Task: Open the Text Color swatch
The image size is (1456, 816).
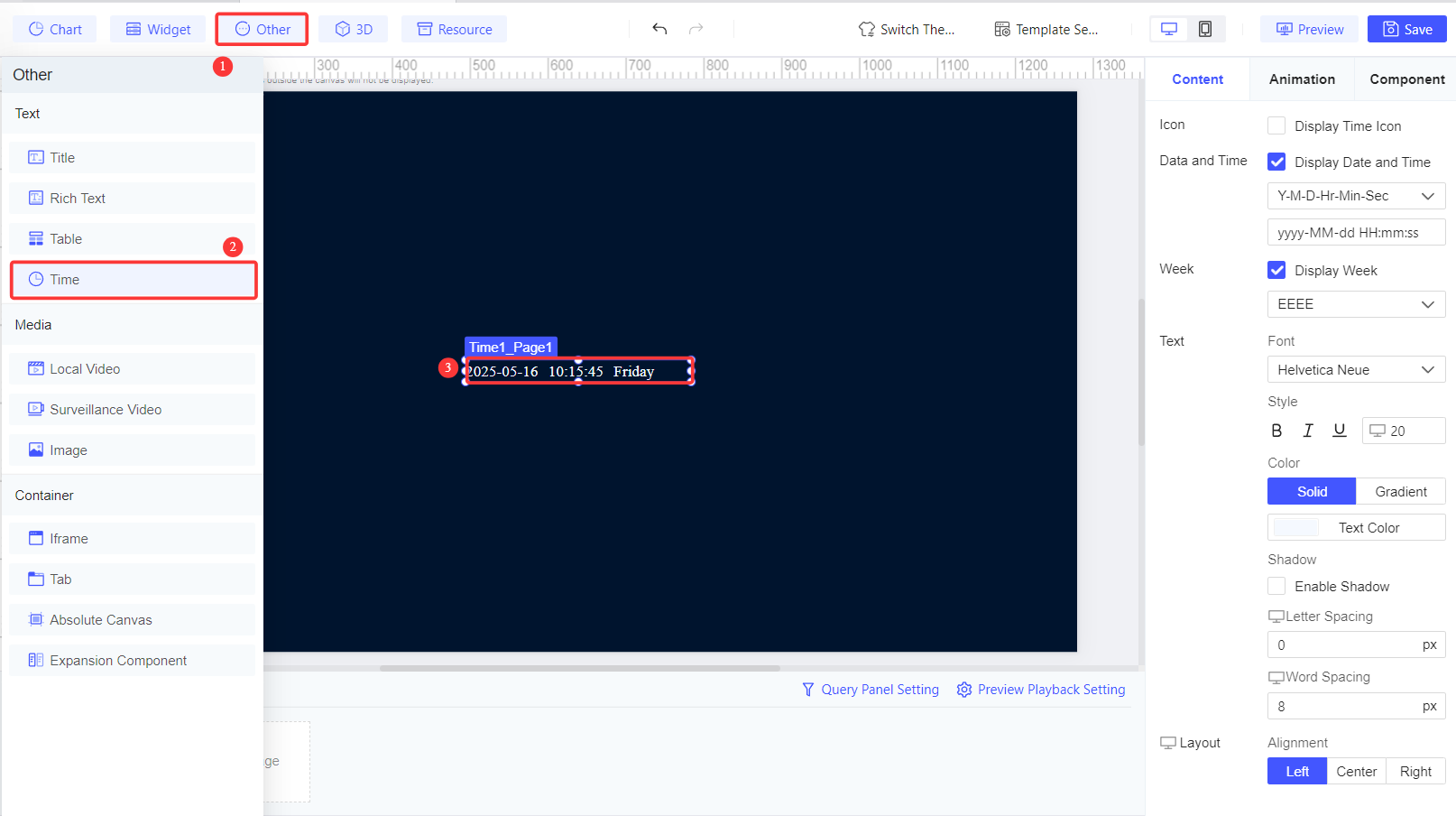Action: click(x=1296, y=527)
